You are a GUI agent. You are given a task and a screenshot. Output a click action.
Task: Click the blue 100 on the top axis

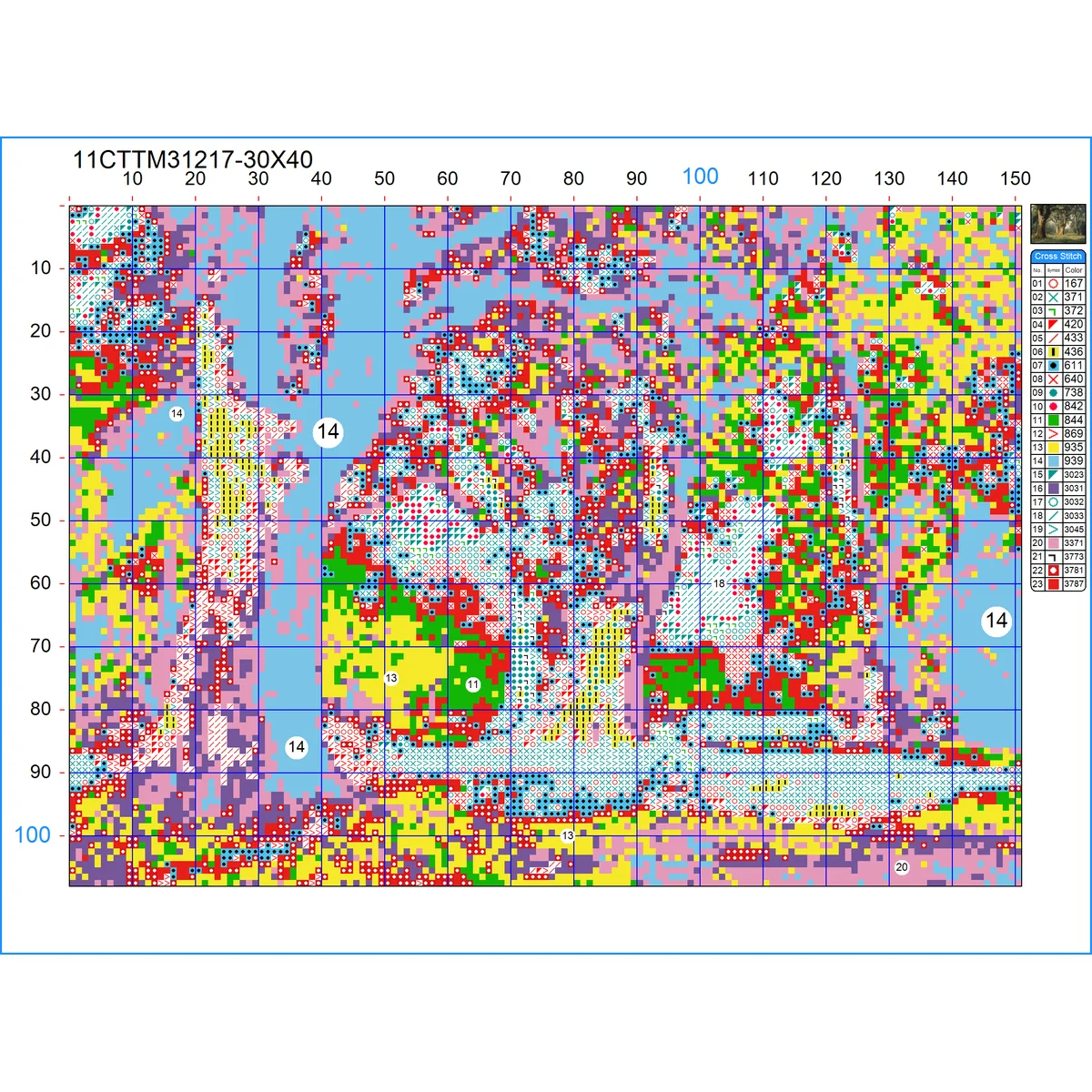coord(700,177)
